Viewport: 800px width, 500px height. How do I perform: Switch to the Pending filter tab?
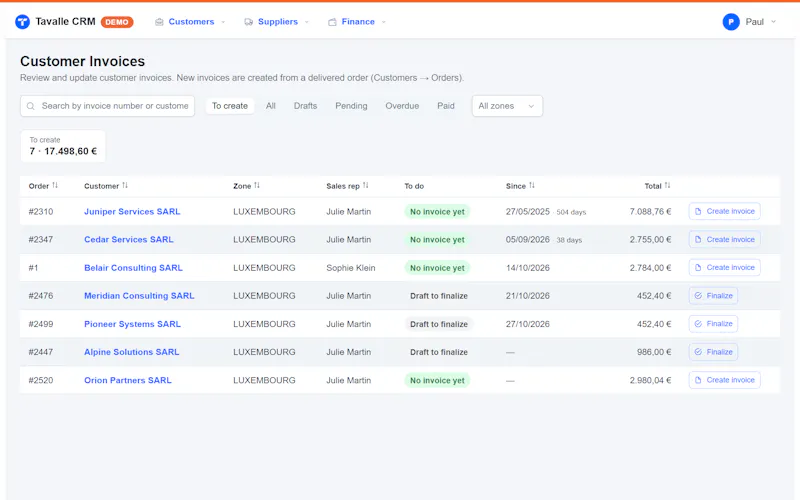point(351,106)
